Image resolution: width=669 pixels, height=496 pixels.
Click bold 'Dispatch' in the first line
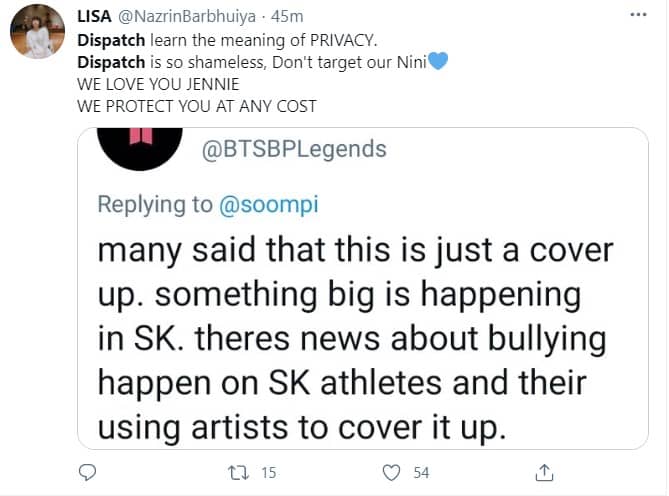click(112, 40)
